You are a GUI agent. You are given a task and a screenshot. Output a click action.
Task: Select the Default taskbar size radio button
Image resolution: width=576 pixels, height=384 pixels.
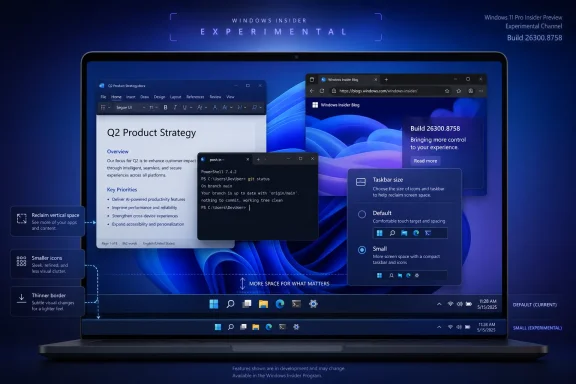click(x=362, y=214)
